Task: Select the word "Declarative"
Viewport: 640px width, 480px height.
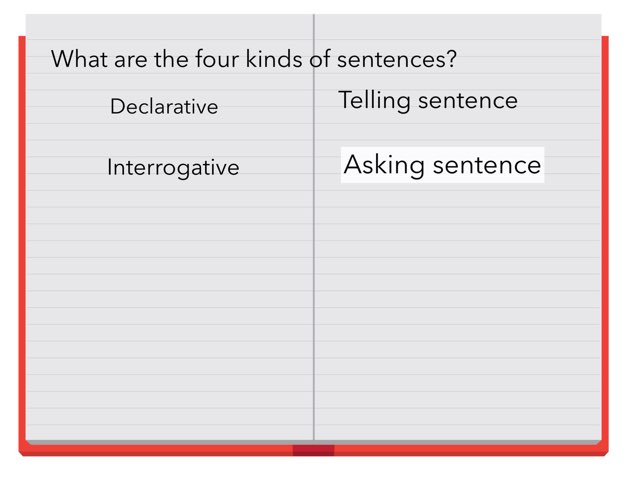Action: (x=164, y=107)
